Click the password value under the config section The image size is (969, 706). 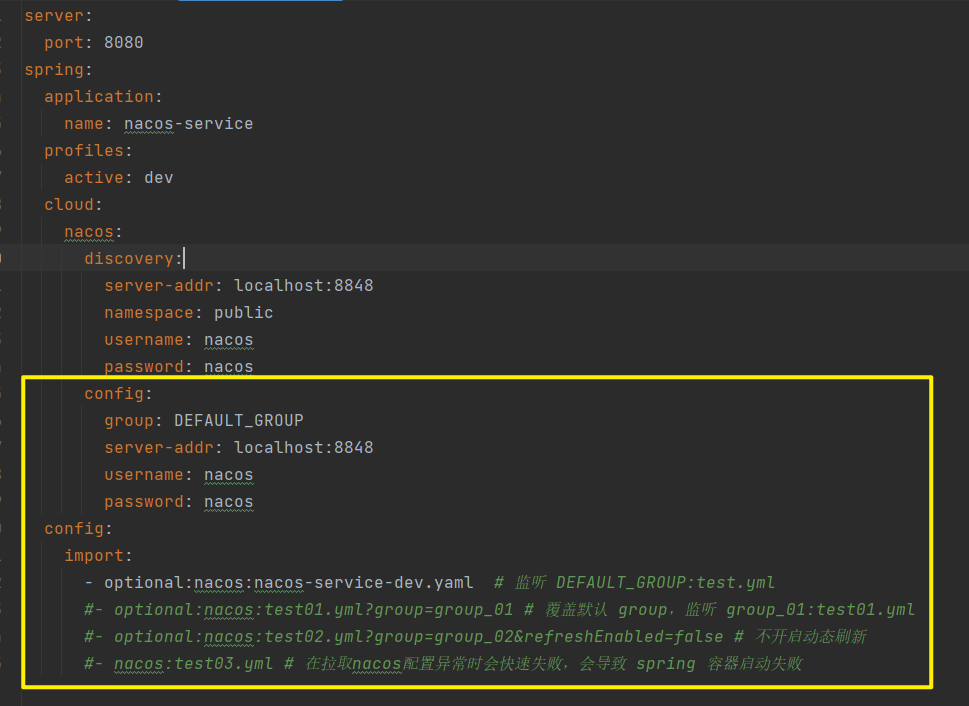(228, 501)
